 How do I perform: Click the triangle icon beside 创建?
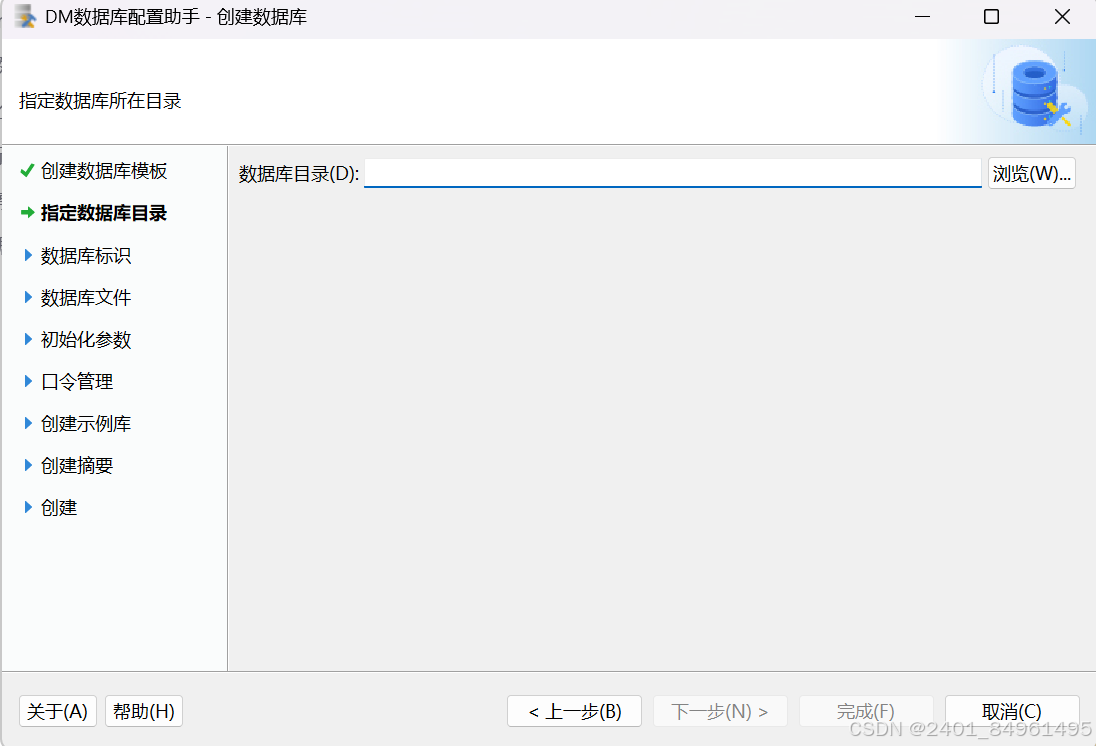pyautogui.click(x=27, y=507)
